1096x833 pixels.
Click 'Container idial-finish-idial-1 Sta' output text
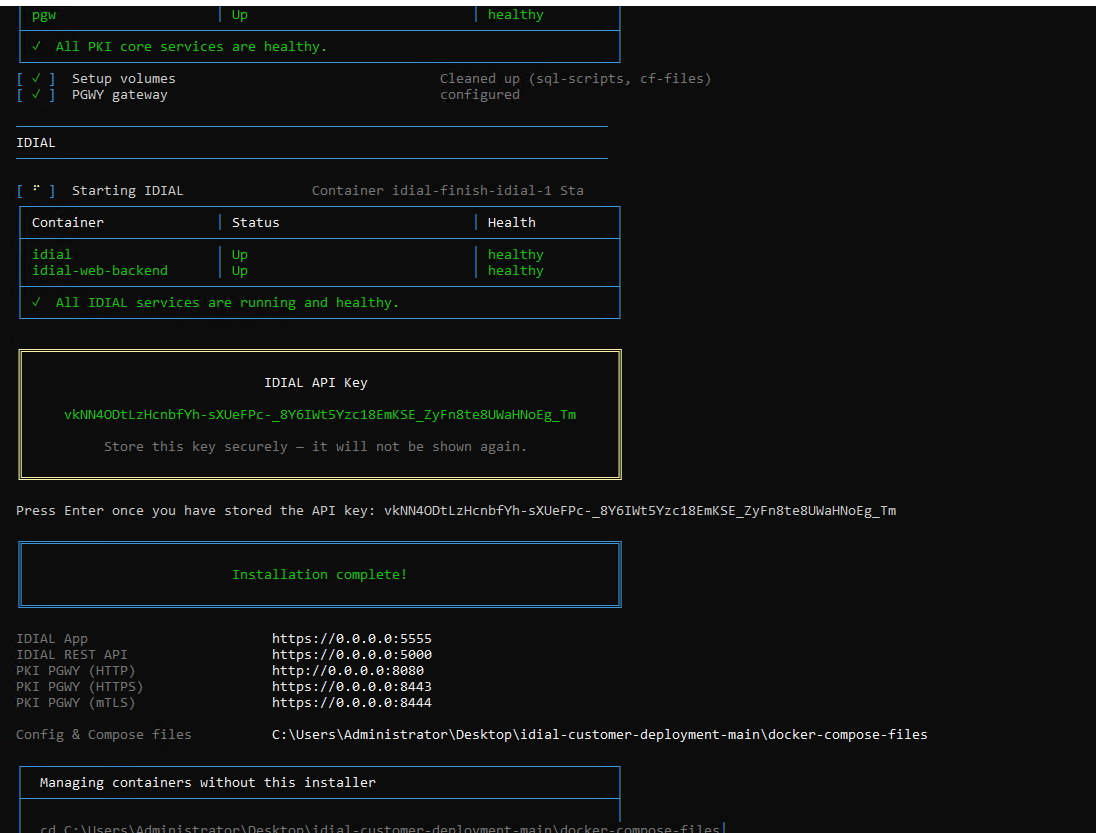pos(447,191)
